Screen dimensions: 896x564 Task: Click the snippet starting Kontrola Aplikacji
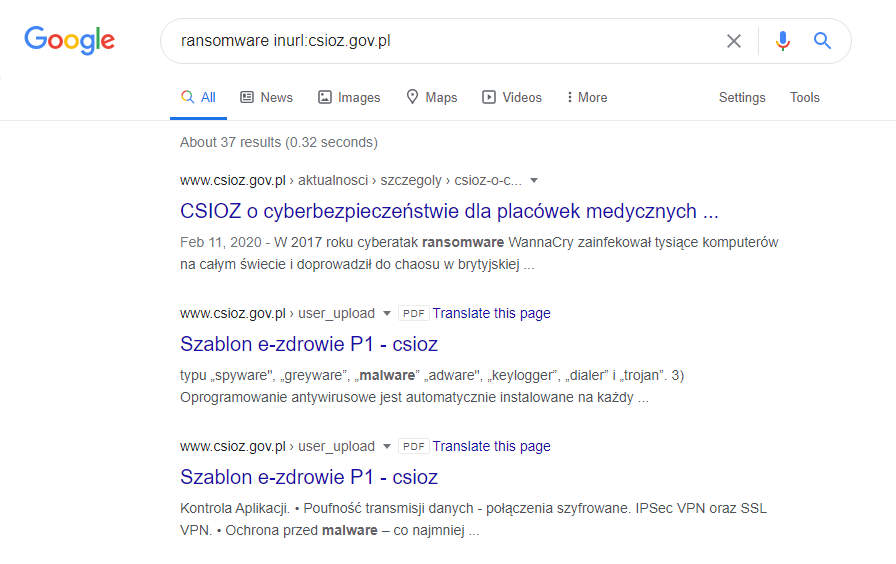coord(473,519)
